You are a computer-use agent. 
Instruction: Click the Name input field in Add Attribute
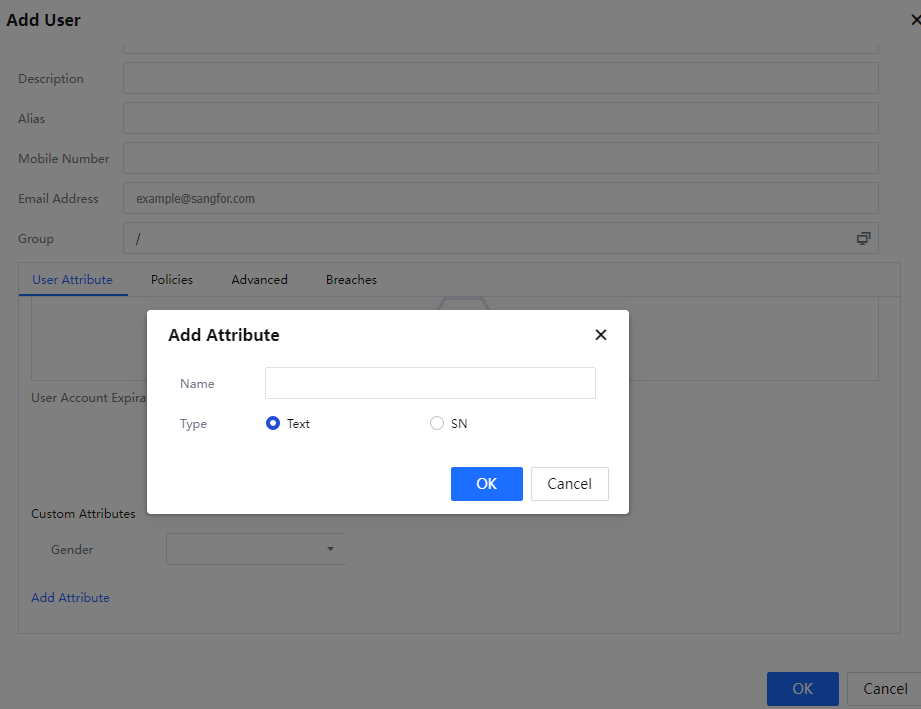430,383
